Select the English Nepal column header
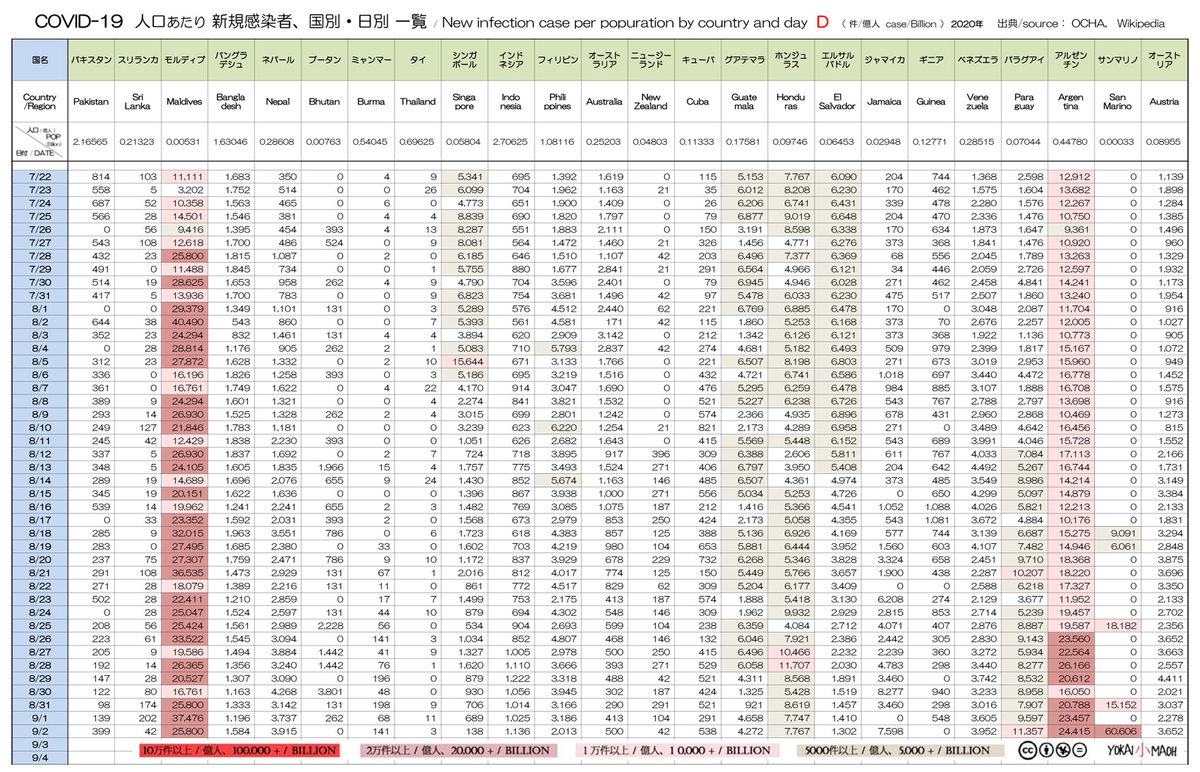The height and width of the screenshot is (772, 1200). (277, 101)
